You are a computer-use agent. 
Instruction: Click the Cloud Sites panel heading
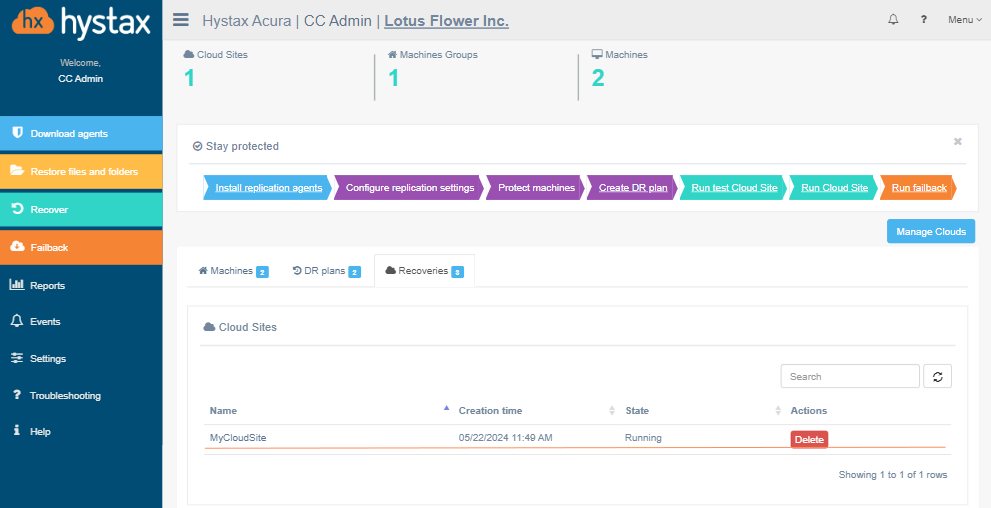[240, 327]
